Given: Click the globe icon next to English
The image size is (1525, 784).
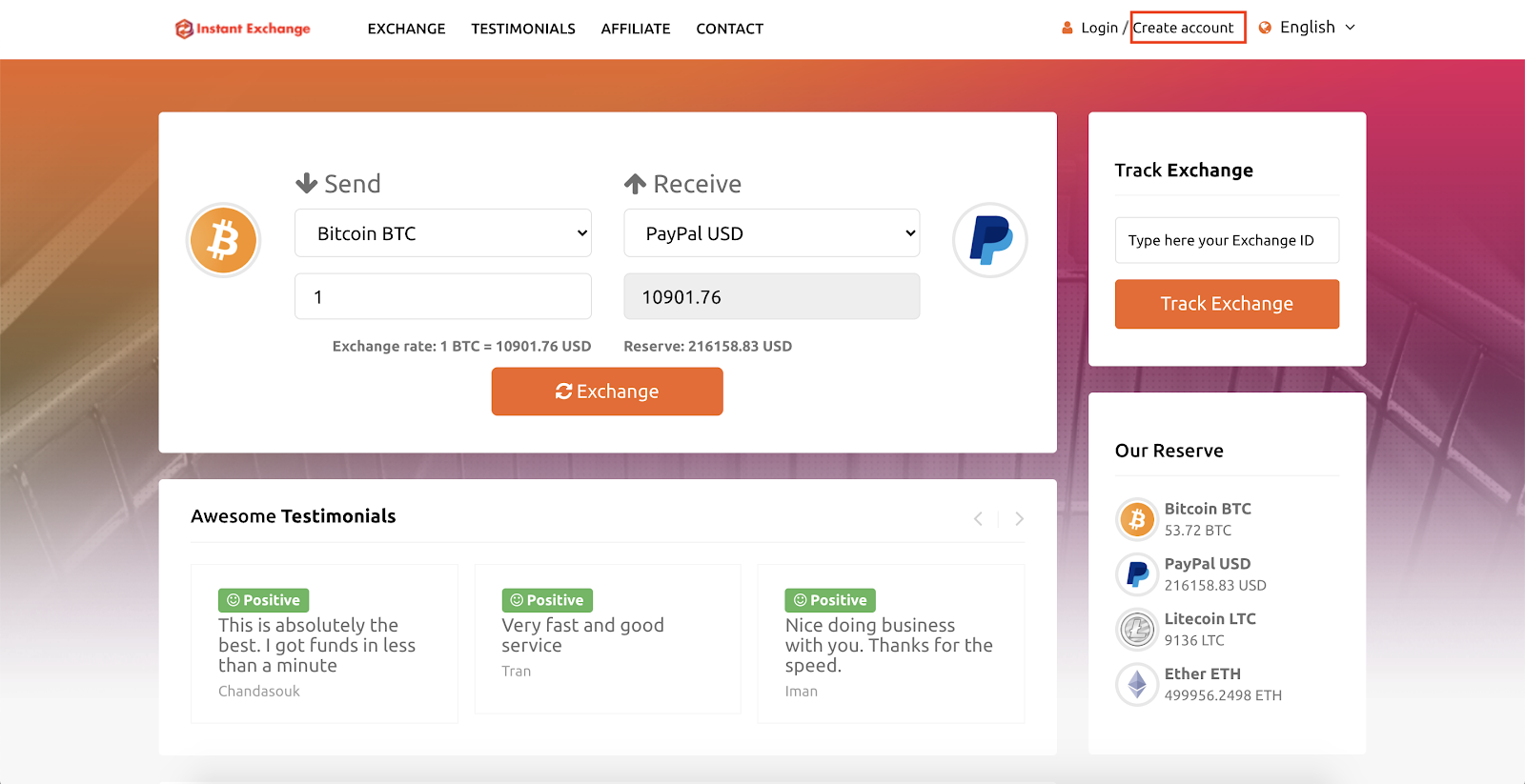Looking at the screenshot, I should [x=1265, y=28].
